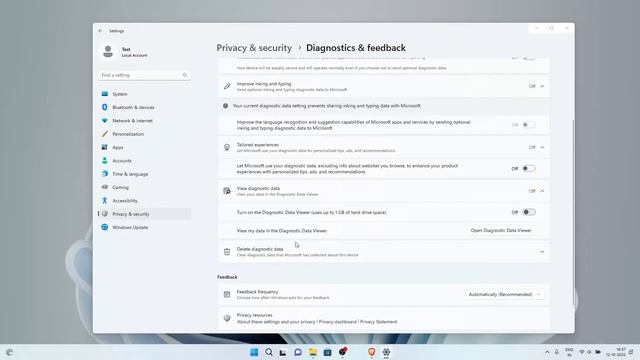Open System in the sidebar
The image size is (640, 360).
[144, 94]
